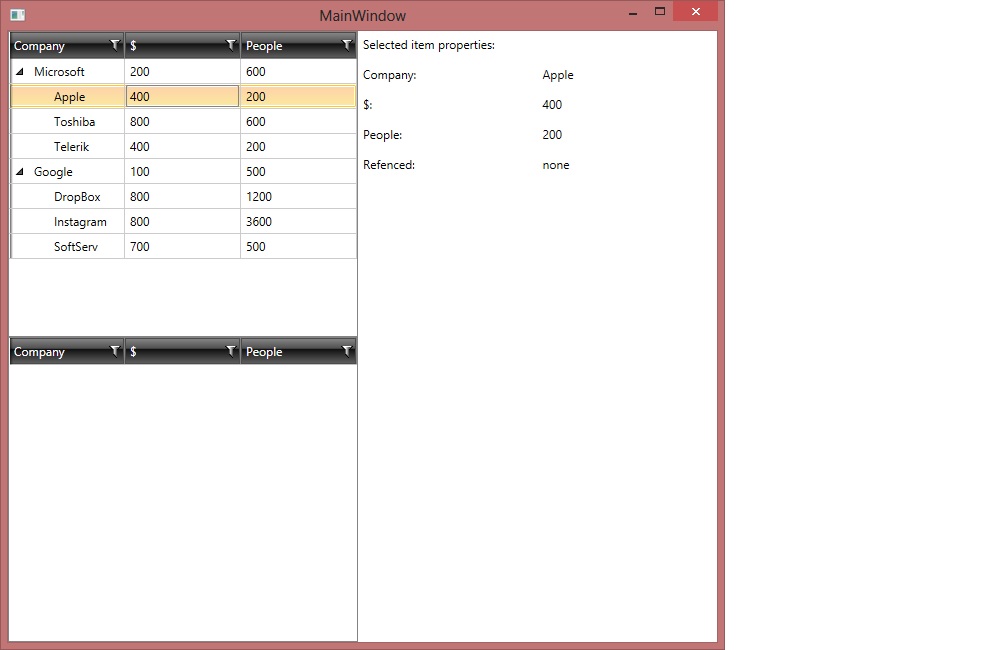1008x650 pixels.
Task: Sort by upper People column header
Action: (x=298, y=46)
